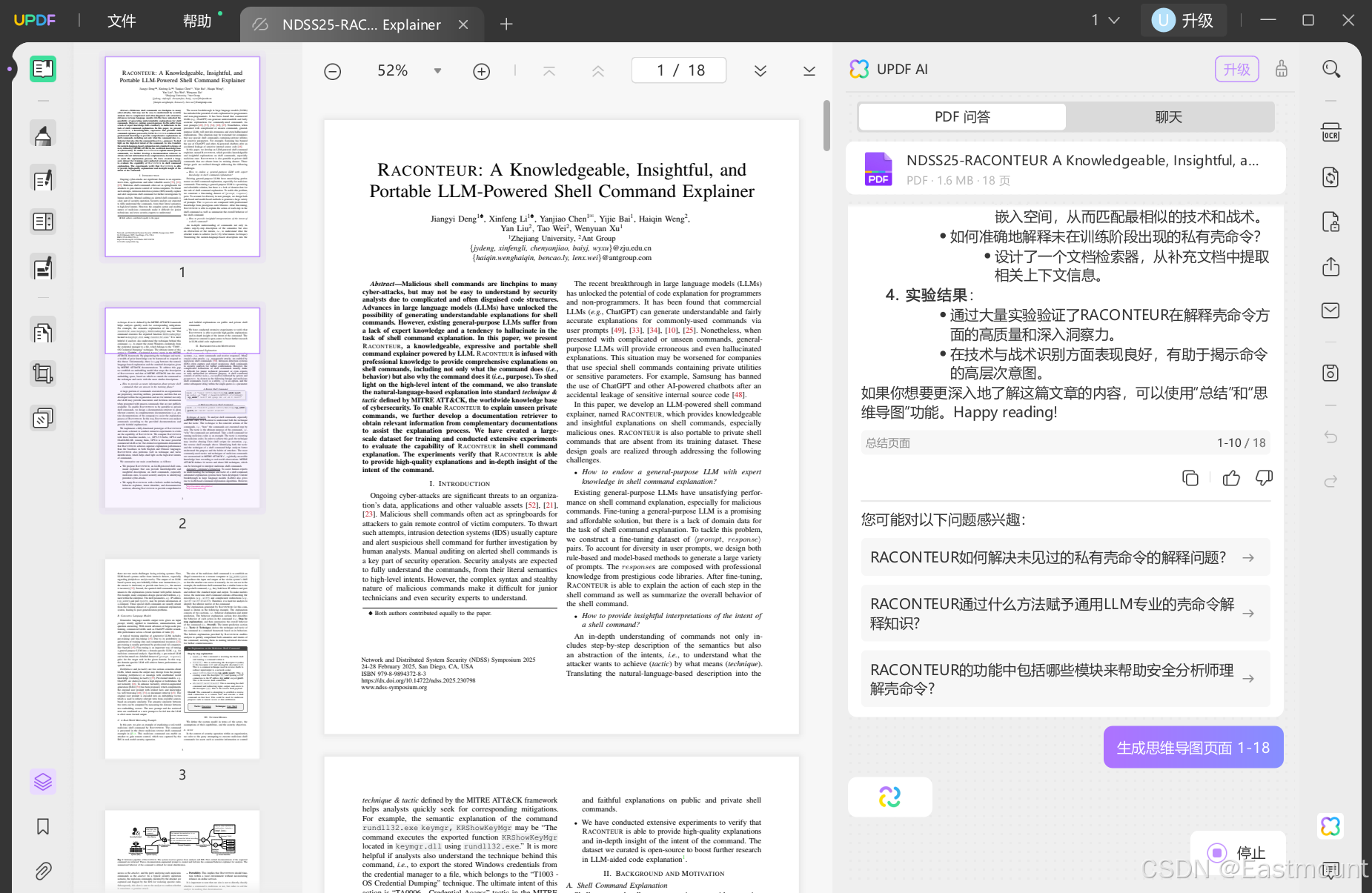Click the 停止 stop generating button
The image size is (1372, 893).
pos(1237,852)
